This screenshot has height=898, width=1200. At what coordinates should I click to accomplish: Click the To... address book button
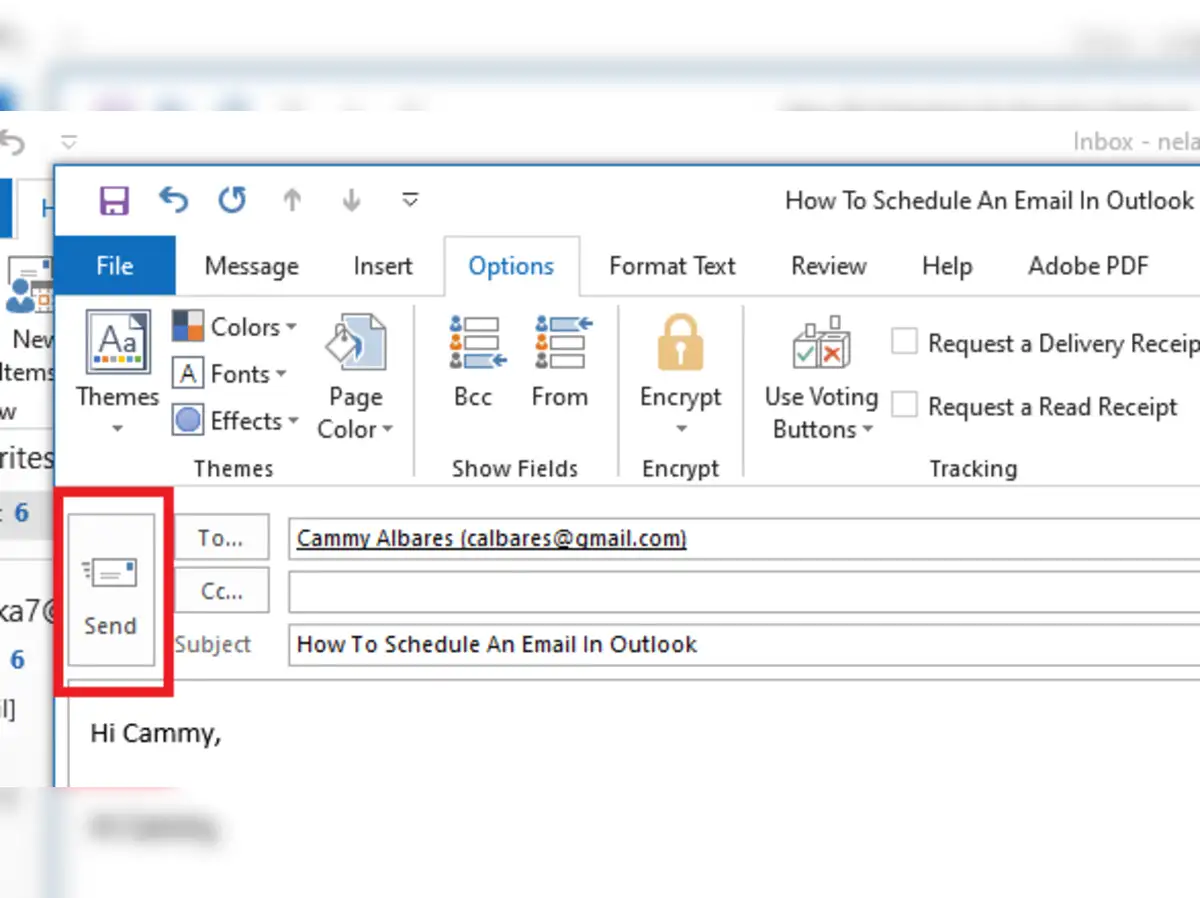coord(221,537)
